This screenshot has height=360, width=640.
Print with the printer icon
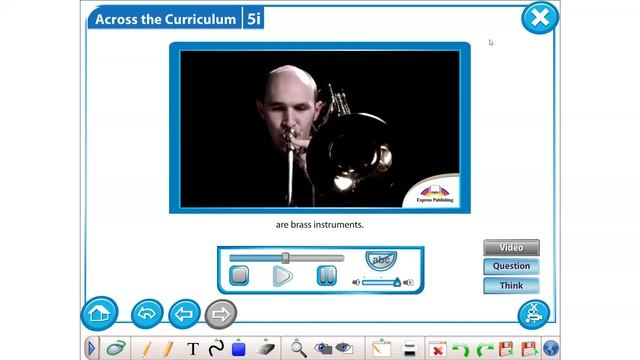pyautogui.click(x=409, y=349)
